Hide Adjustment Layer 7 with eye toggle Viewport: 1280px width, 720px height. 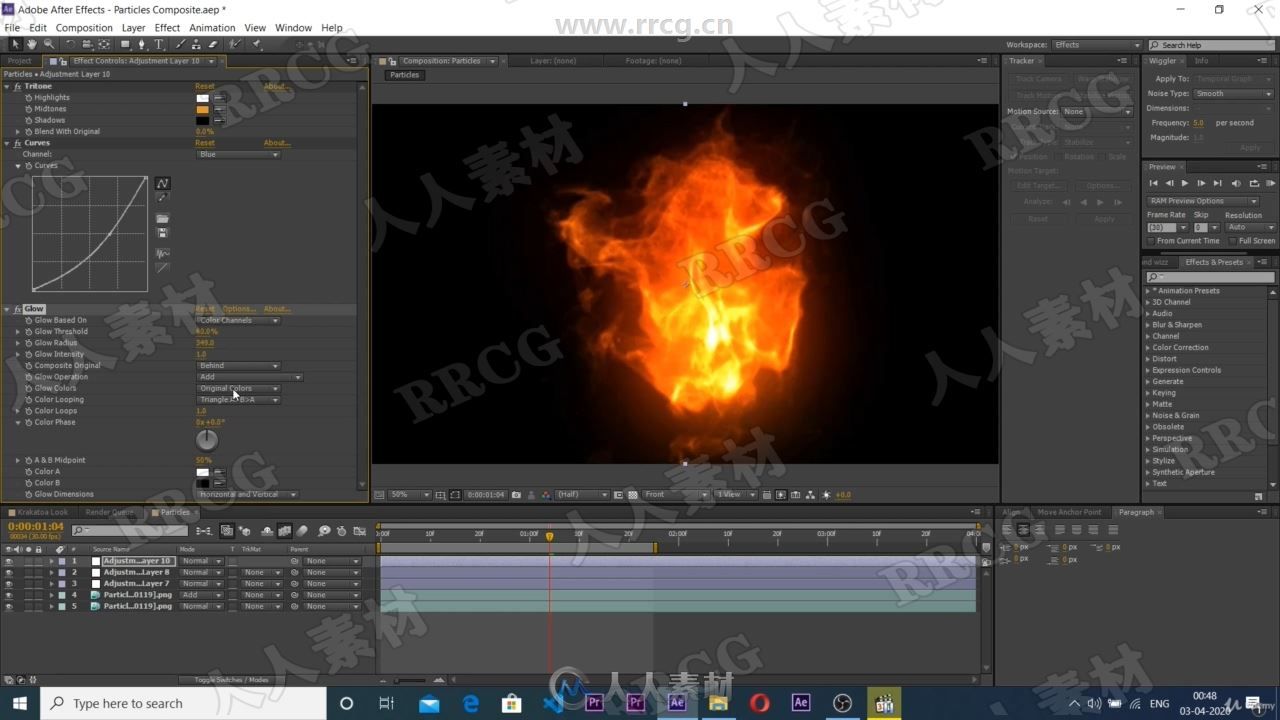tap(9, 584)
